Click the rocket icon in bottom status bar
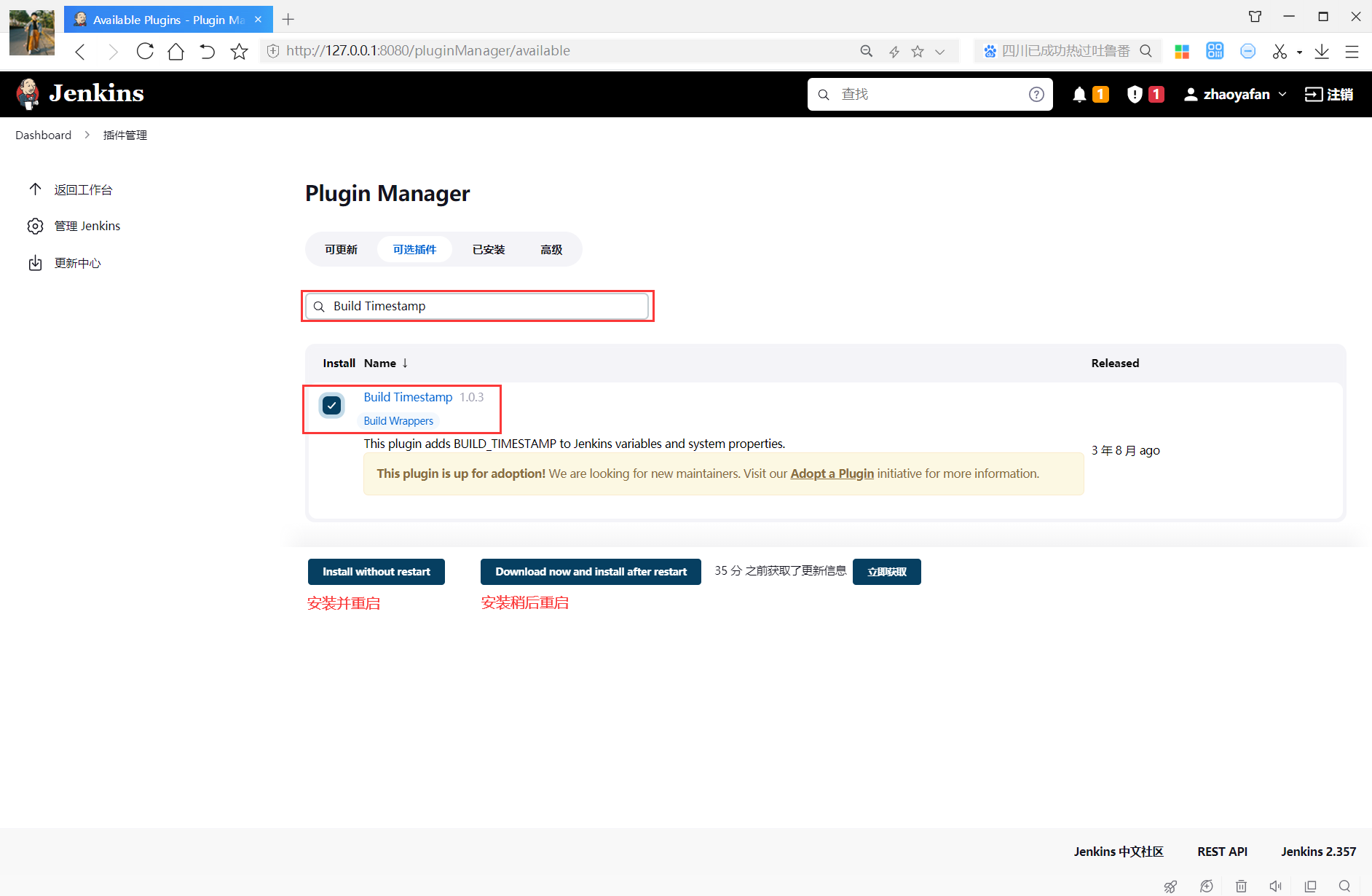This screenshot has height=896, width=1372. pyautogui.click(x=1170, y=886)
